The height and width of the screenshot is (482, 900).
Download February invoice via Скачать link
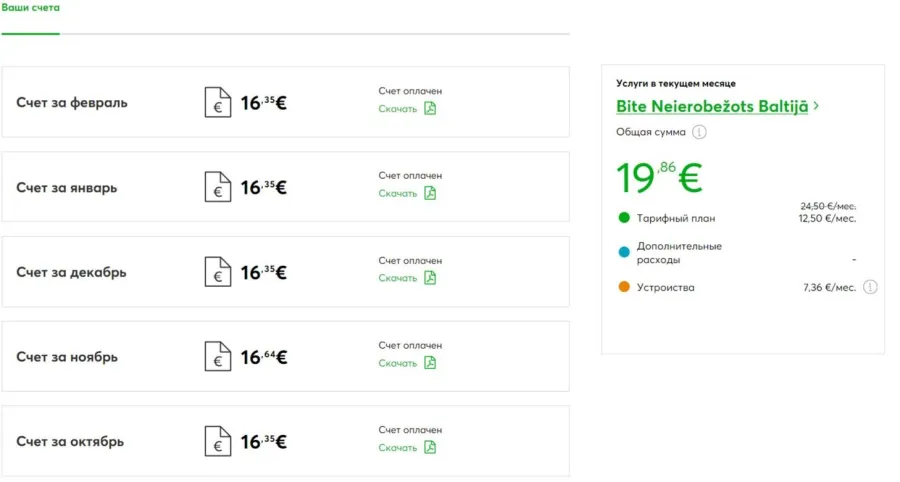point(398,108)
